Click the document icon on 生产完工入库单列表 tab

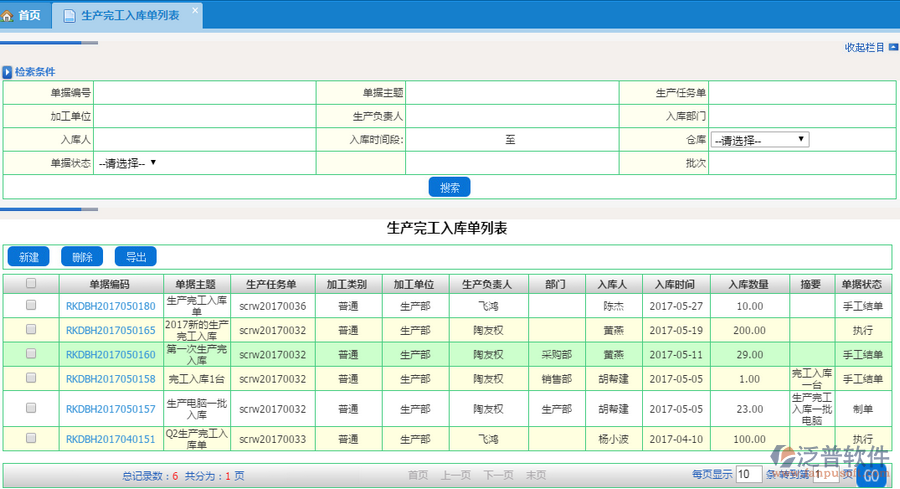(68, 16)
